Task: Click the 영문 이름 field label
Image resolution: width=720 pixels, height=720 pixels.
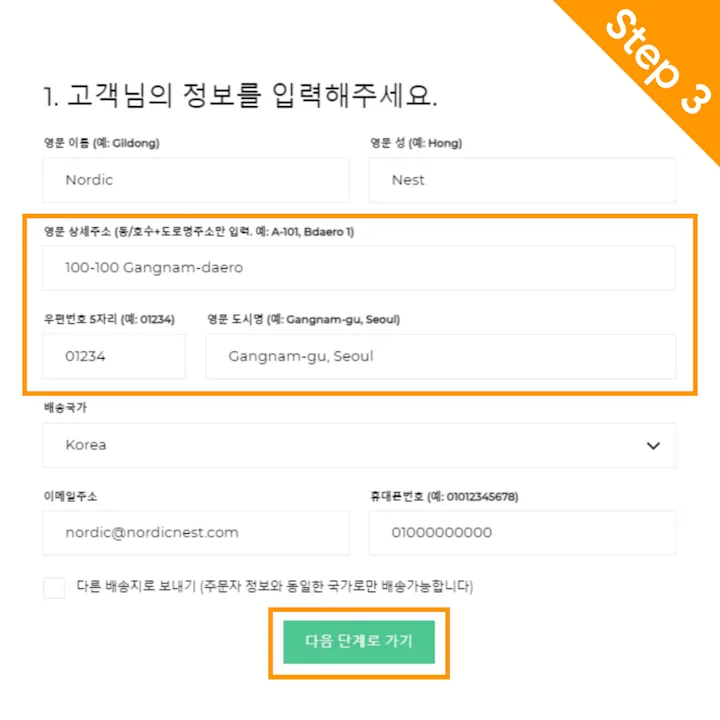Action: click(x=101, y=143)
